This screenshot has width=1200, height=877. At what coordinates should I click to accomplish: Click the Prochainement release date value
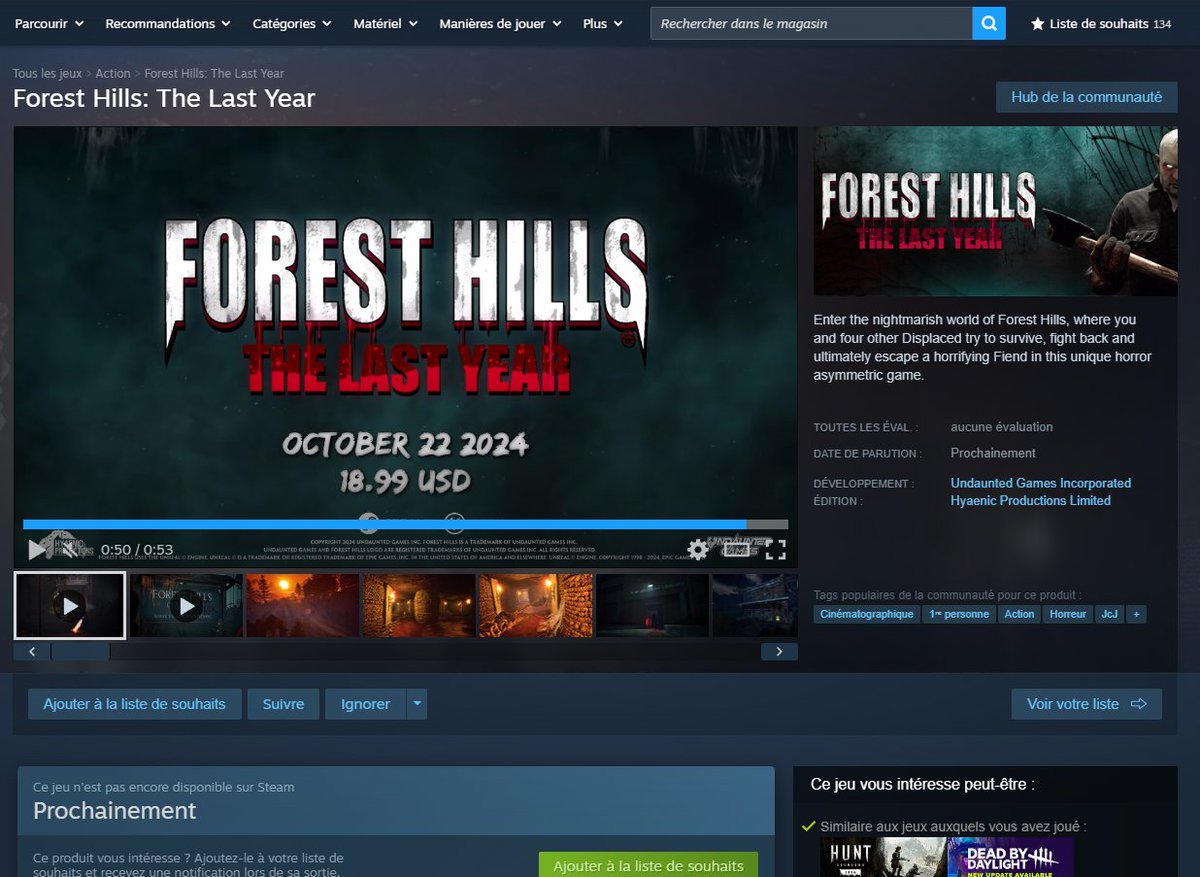point(993,453)
